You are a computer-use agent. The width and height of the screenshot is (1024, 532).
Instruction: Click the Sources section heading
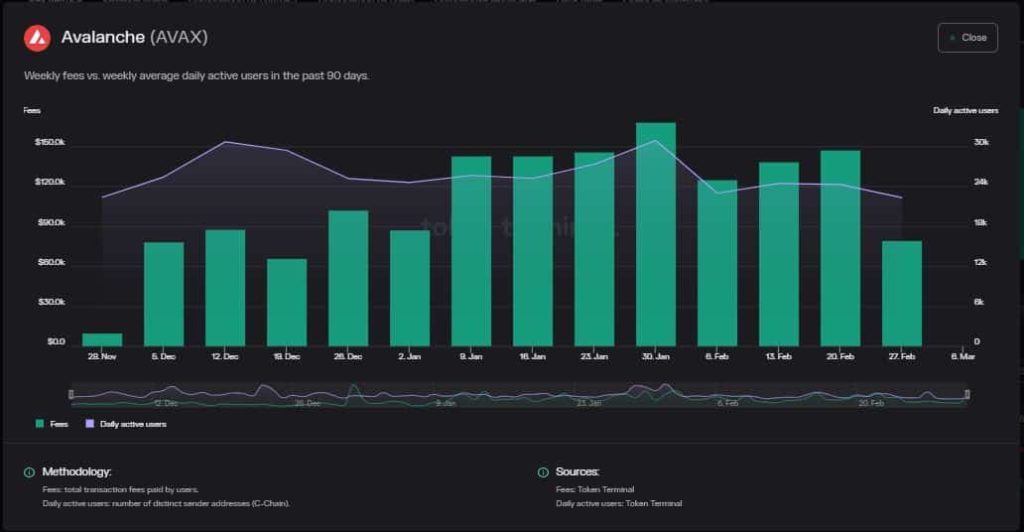(577, 472)
